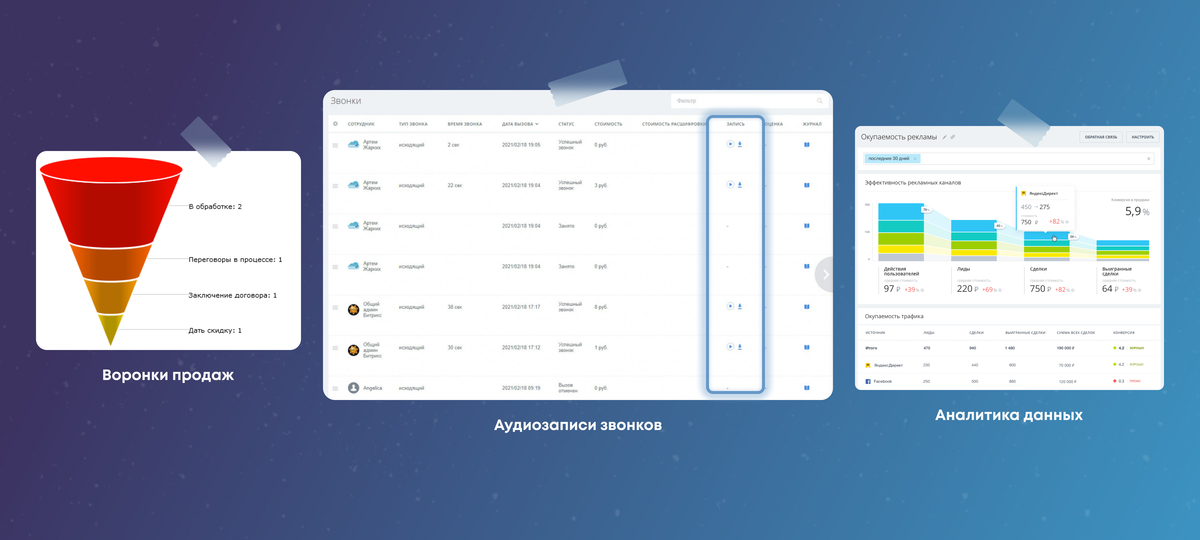1200x540 pixels.
Task: Click Facebook icon in traffic table
Action: 868,381
